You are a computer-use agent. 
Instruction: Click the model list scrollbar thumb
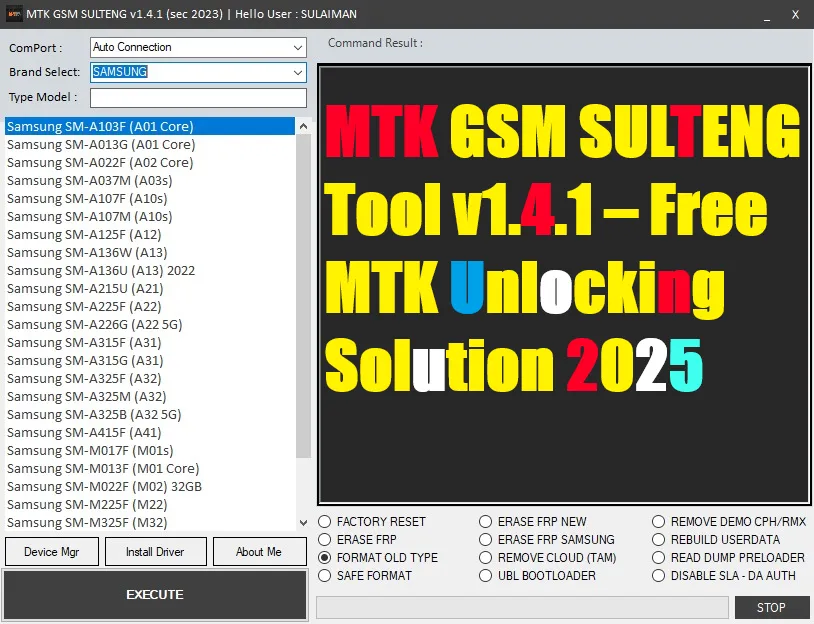pos(303,296)
